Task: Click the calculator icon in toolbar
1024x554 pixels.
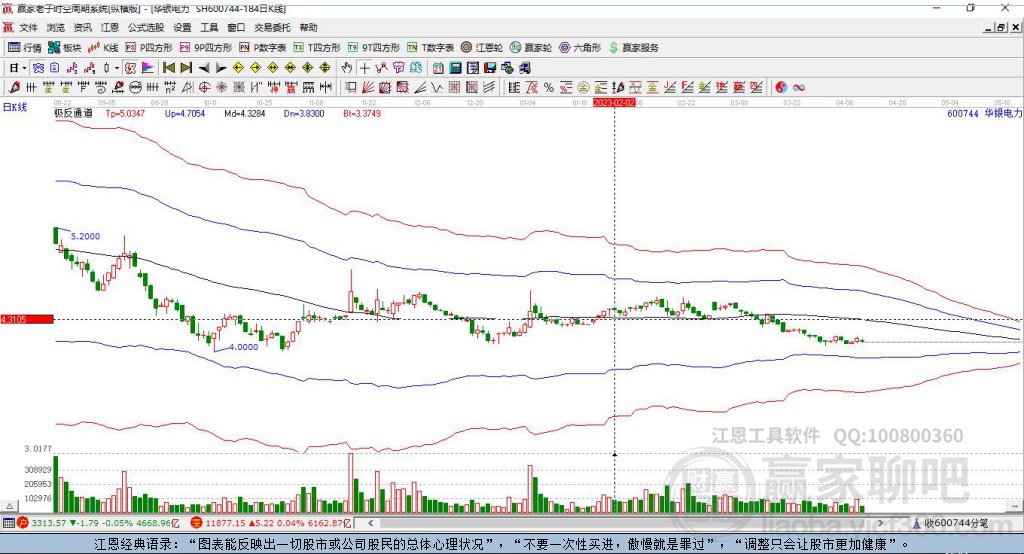Action: point(455,68)
